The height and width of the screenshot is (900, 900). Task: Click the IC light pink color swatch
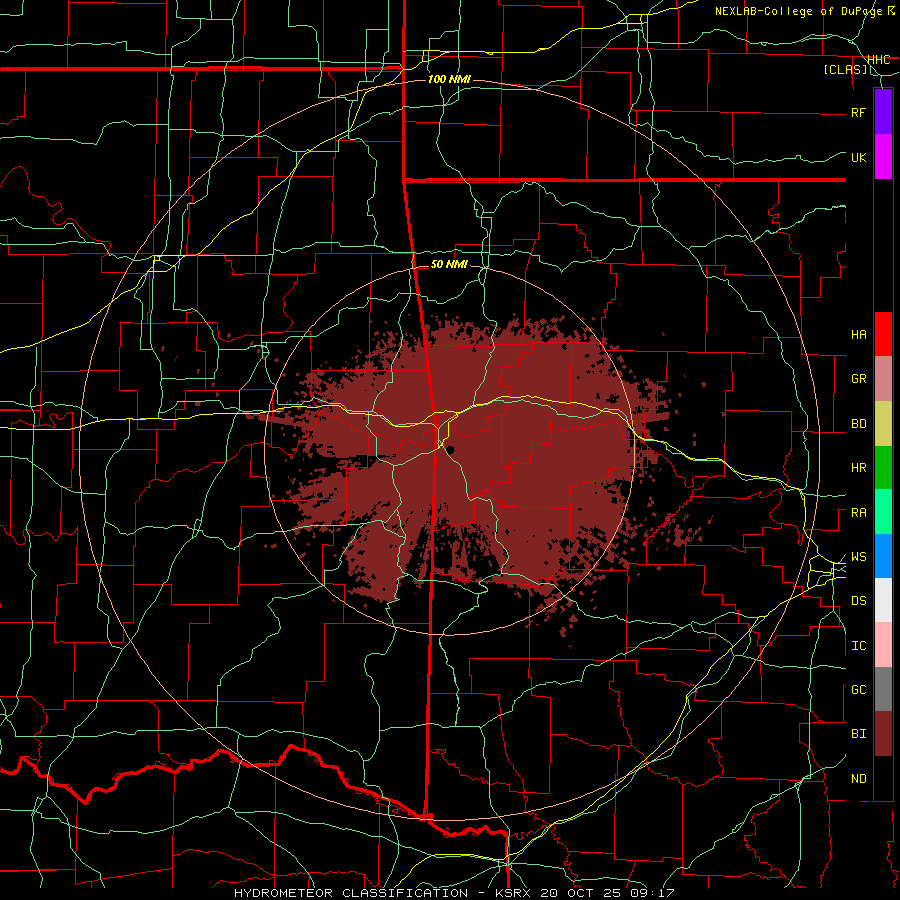(x=883, y=645)
